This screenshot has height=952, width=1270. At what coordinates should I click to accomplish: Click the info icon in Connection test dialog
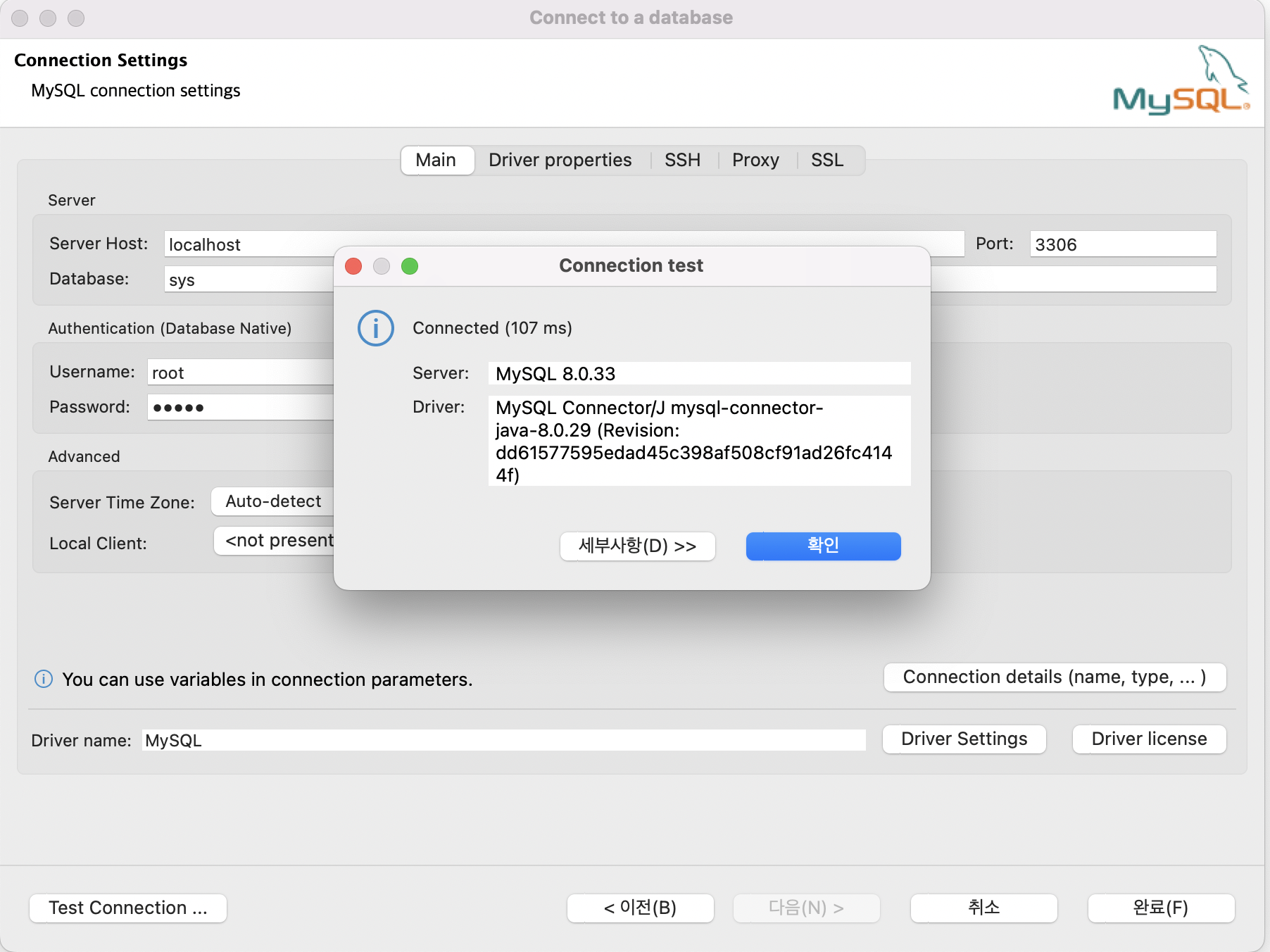(x=375, y=328)
